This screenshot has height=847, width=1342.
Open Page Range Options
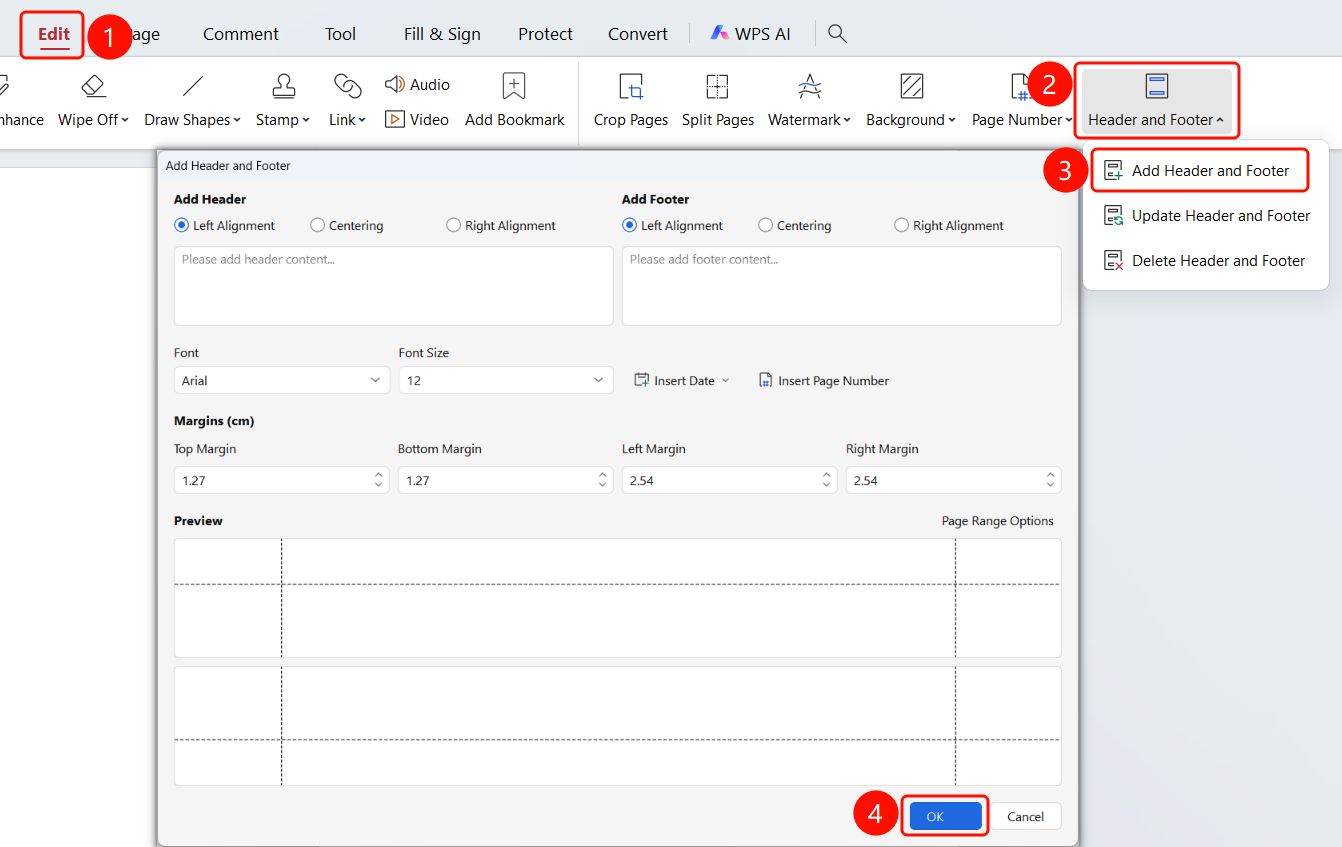(998, 521)
